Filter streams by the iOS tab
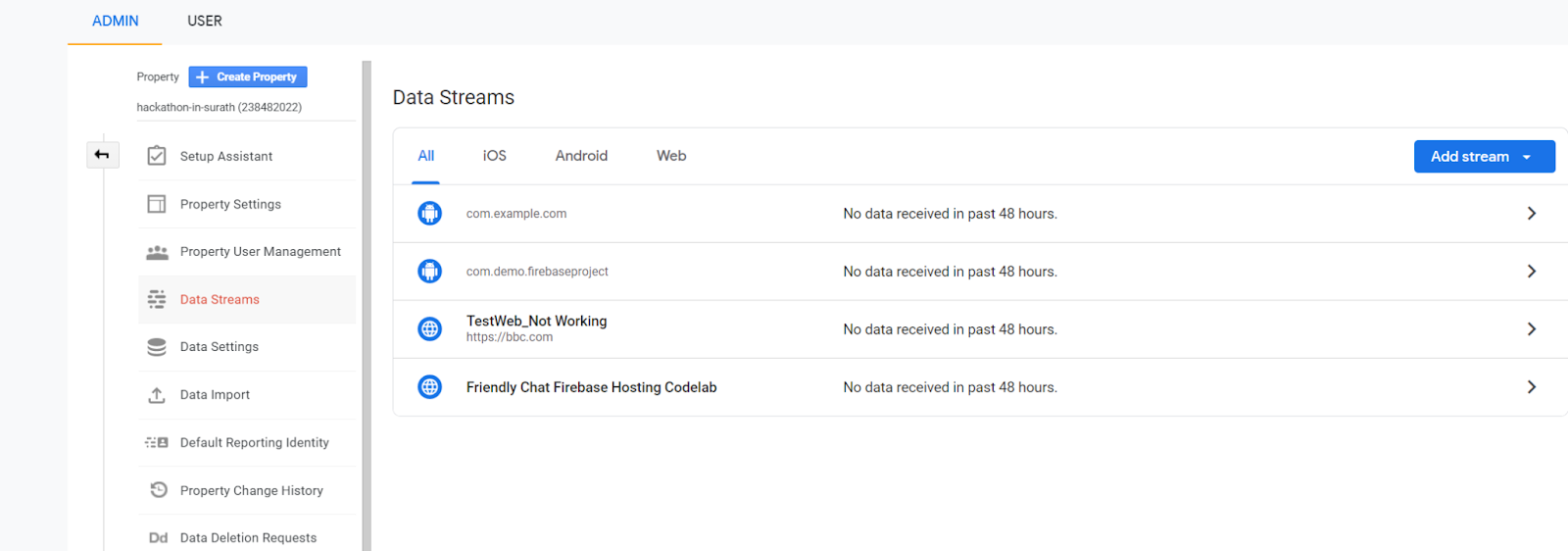Viewport: 1568px width, 551px height. pos(494,156)
